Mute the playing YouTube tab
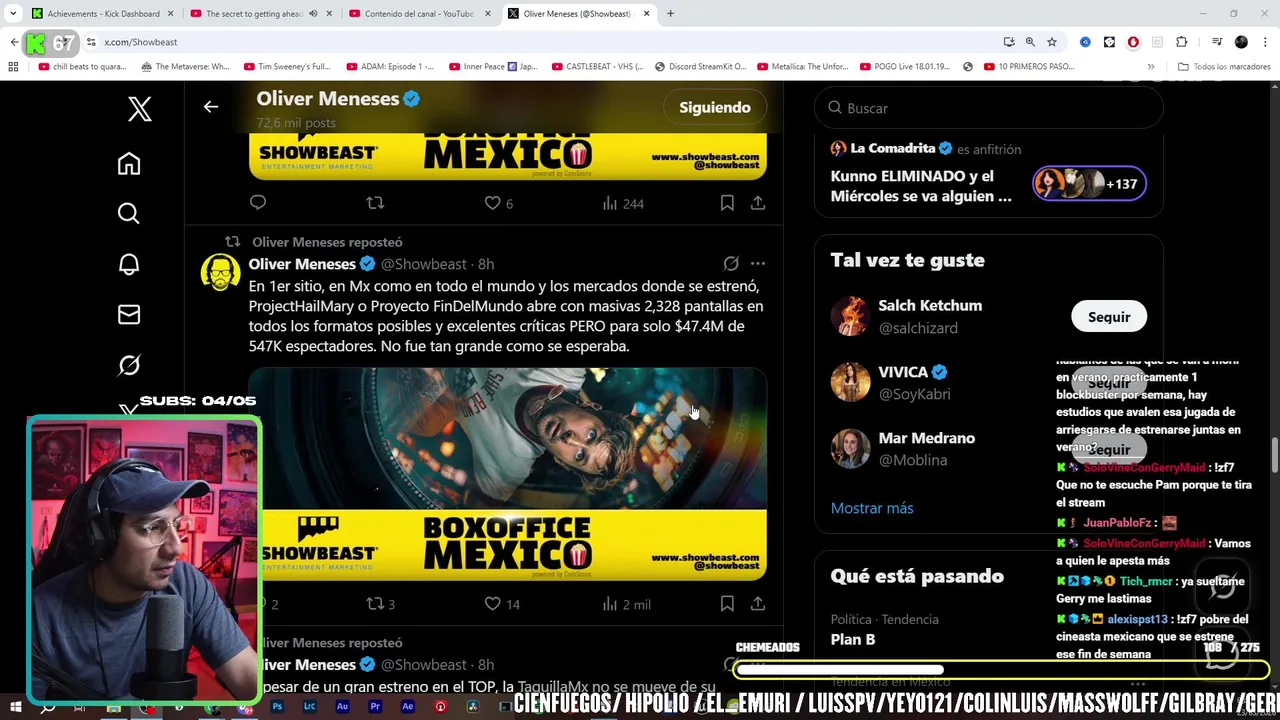The height and width of the screenshot is (720, 1280). click(313, 14)
